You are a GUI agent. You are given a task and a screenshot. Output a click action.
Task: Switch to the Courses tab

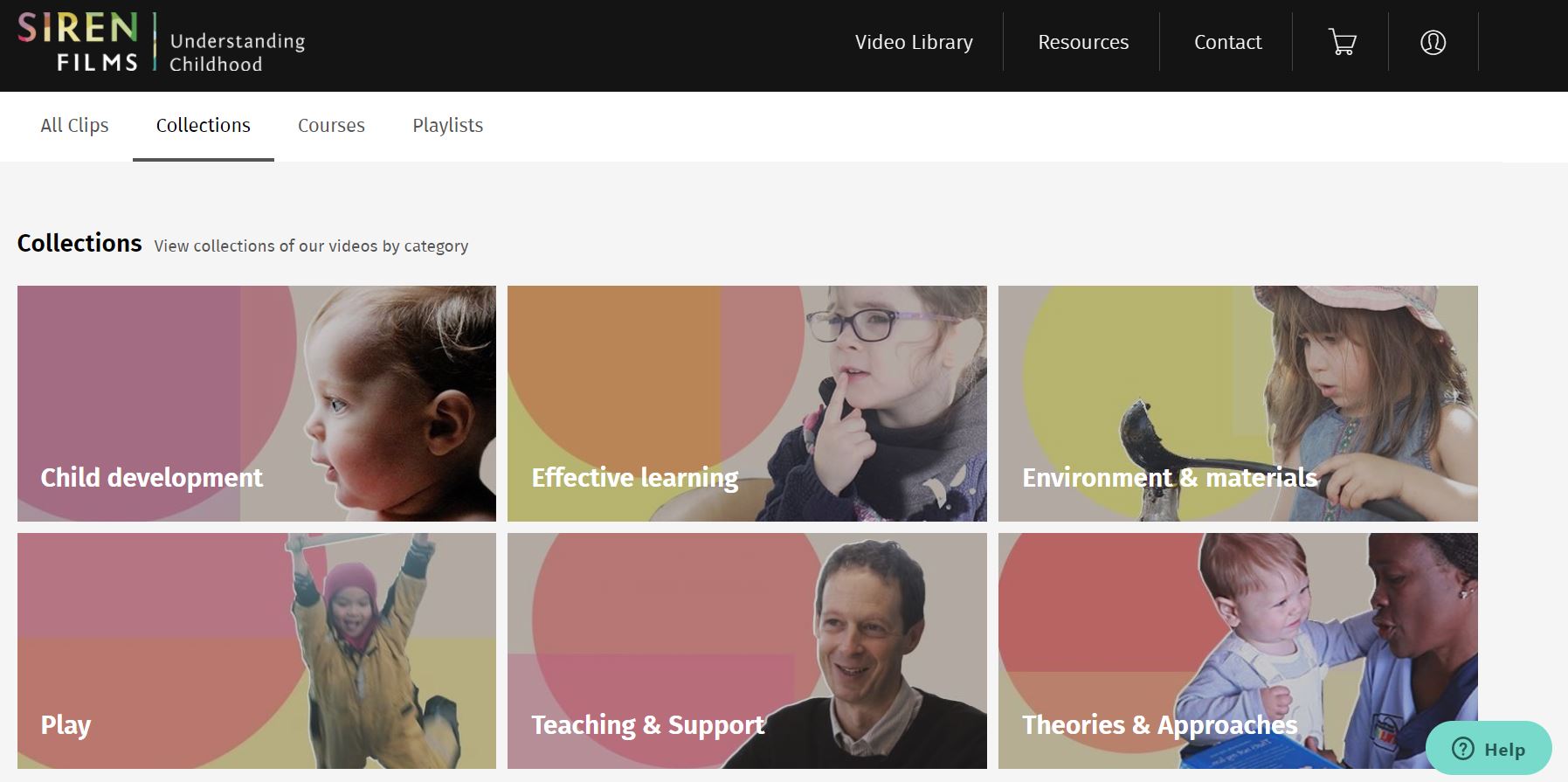click(x=331, y=125)
